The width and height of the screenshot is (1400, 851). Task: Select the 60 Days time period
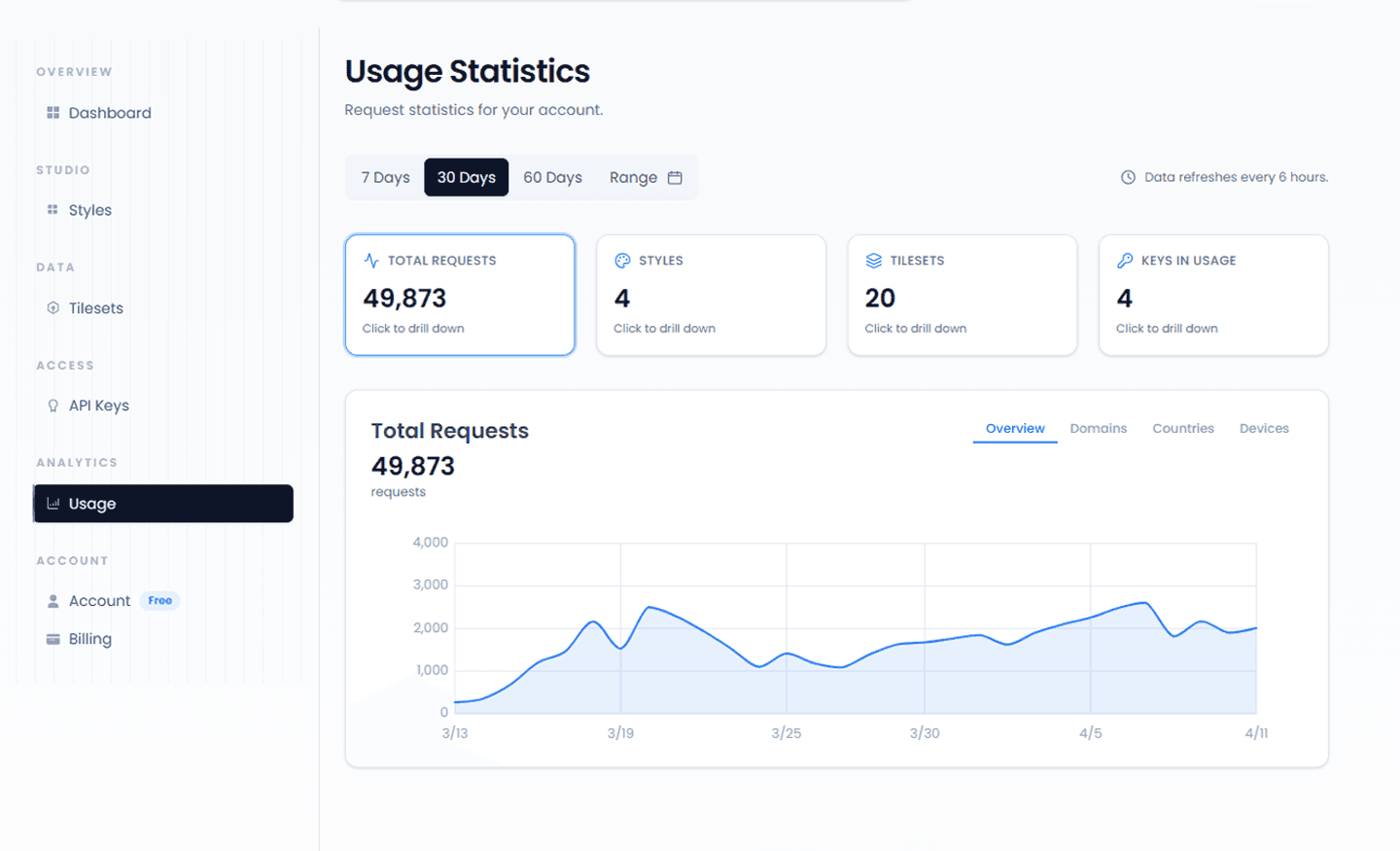(552, 177)
